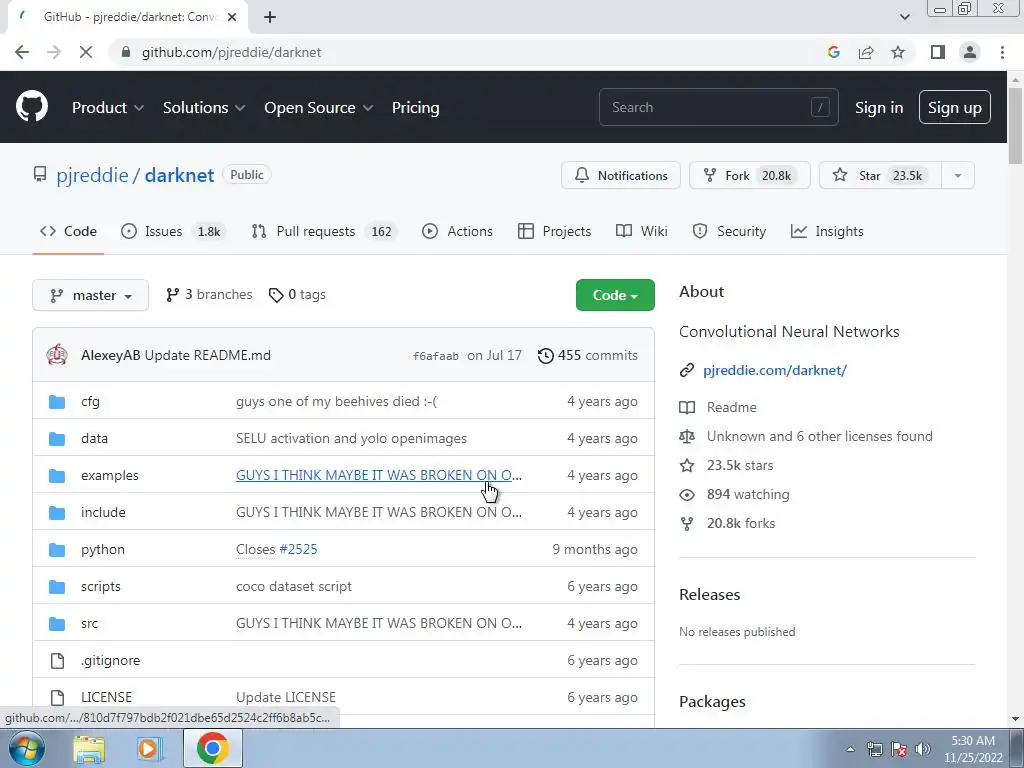Click the share page icon in address bar

(866, 52)
